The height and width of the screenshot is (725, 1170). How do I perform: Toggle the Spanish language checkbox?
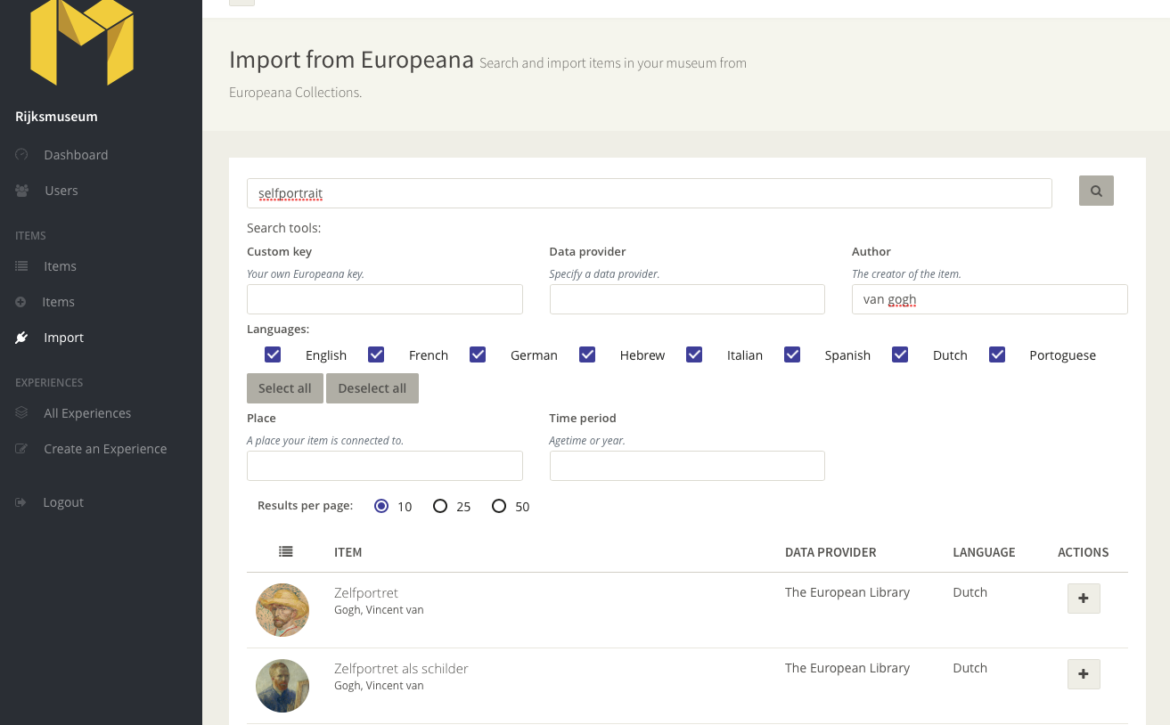tap(792, 354)
